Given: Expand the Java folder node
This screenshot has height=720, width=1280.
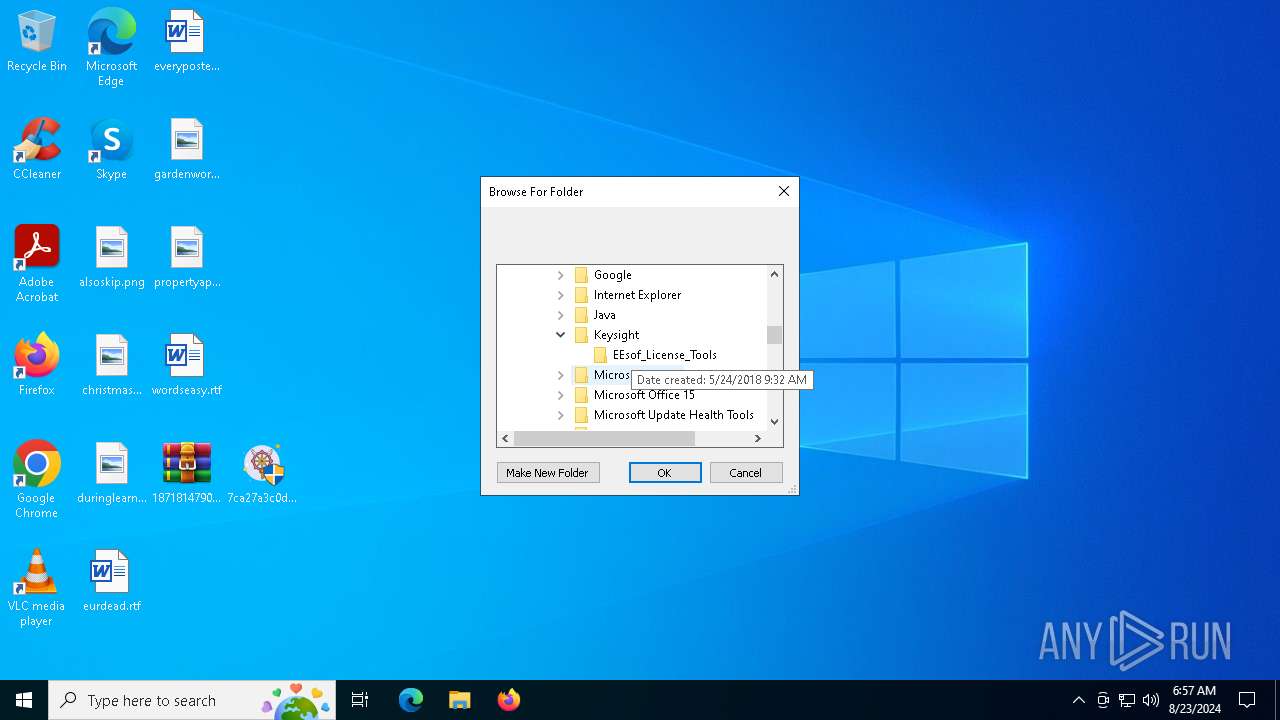Looking at the screenshot, I should click(560, 315).
